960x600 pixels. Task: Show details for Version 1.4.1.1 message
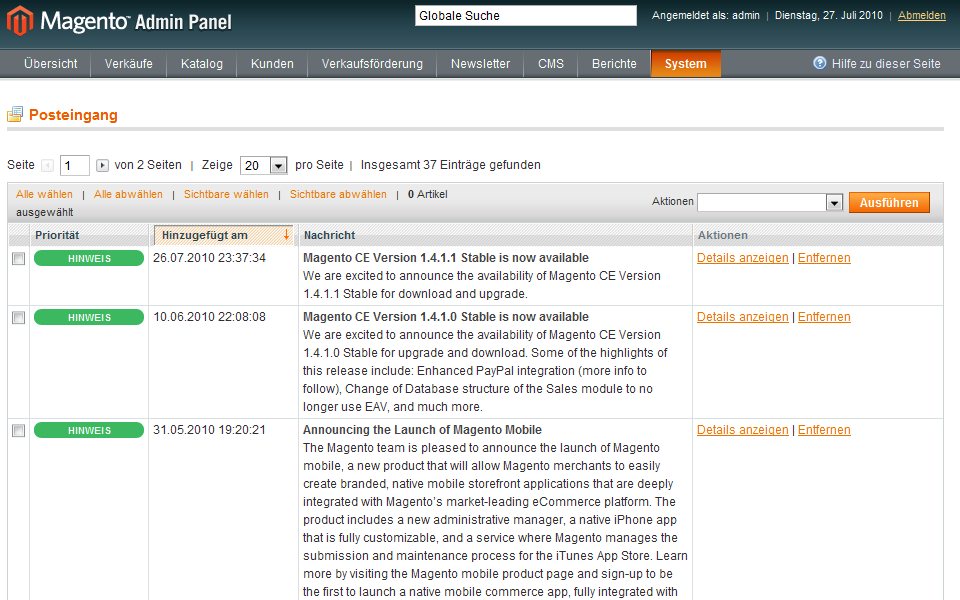[x=743, y=258]
